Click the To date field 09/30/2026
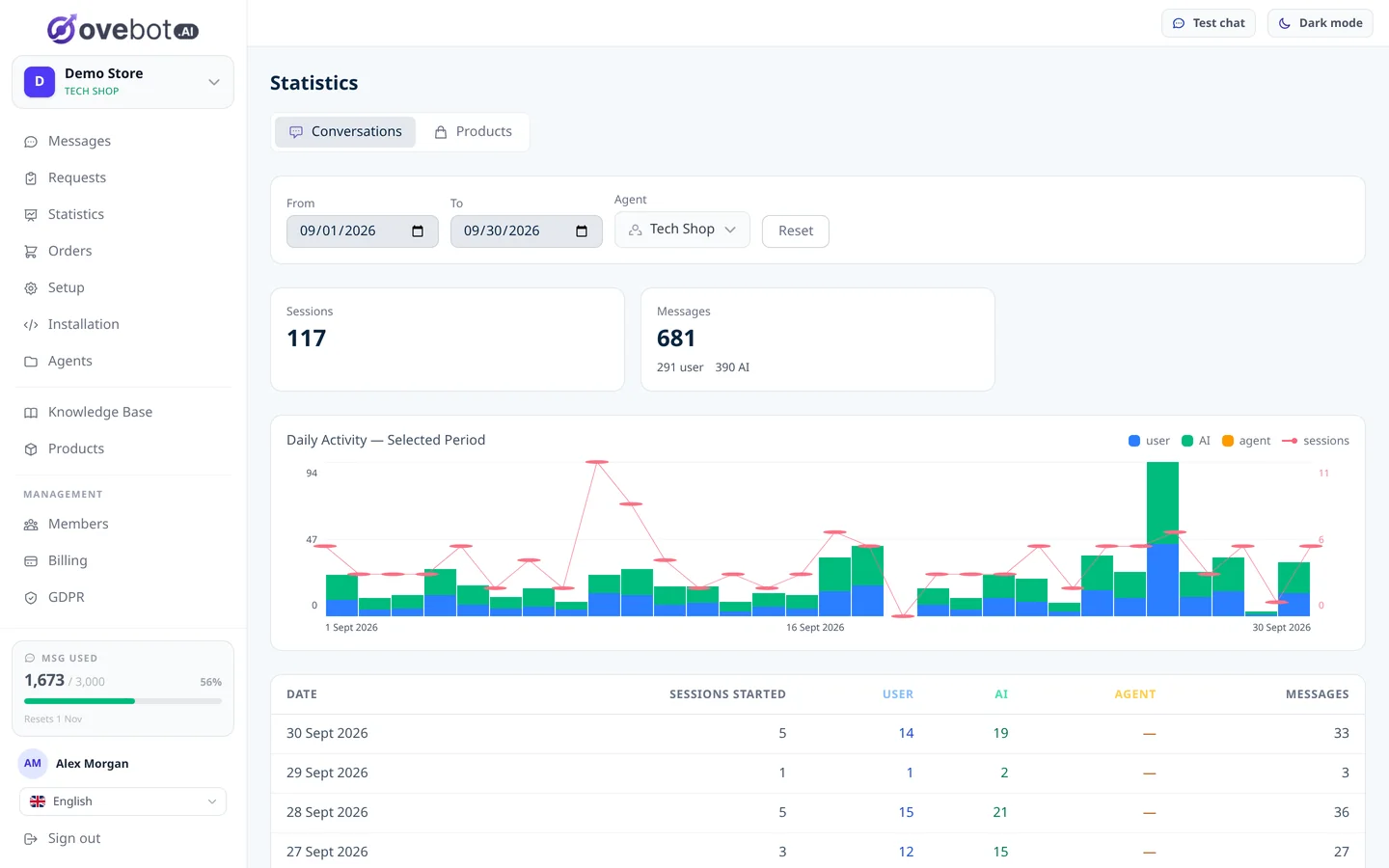The image size is (1389, 868). 527,231
